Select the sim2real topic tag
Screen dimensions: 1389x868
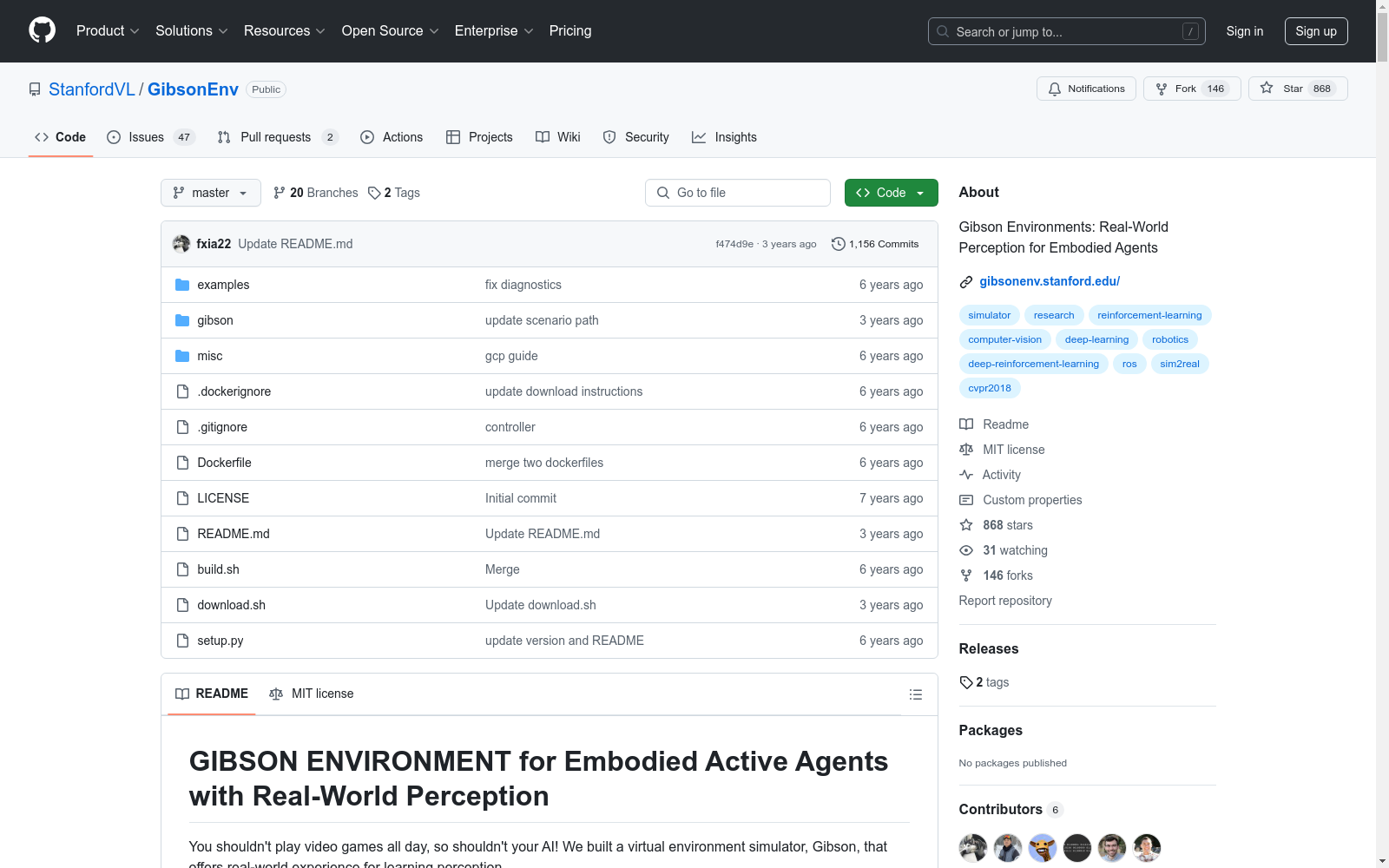(x=1180, y=364)
